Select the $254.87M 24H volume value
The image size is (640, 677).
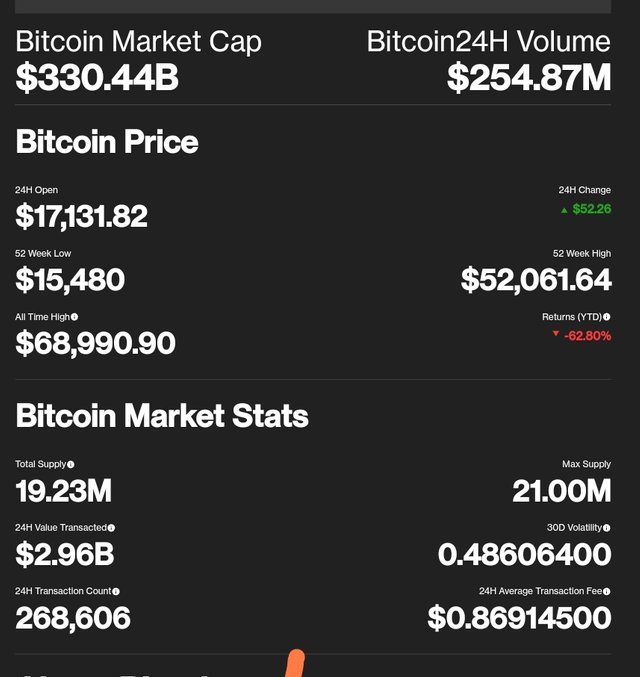coord(529,78)
